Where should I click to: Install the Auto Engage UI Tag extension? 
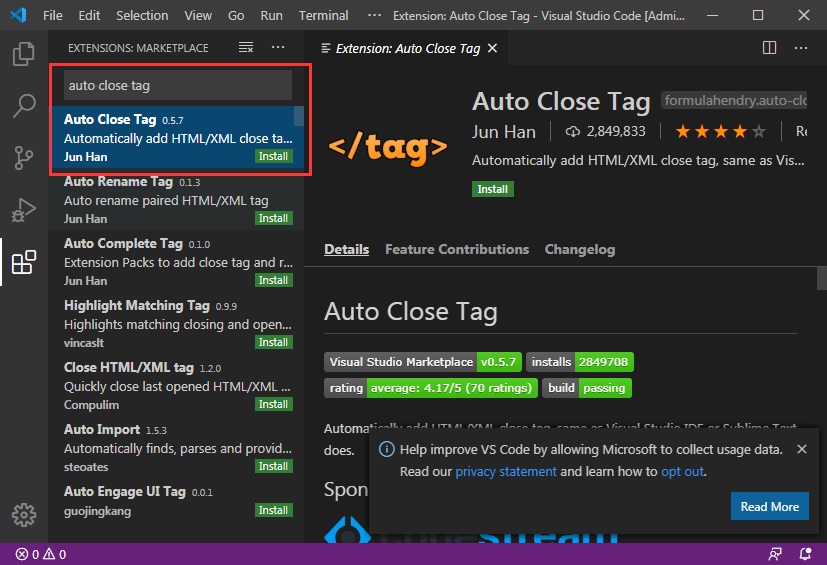pyautogui.click(x=273, y=510)
